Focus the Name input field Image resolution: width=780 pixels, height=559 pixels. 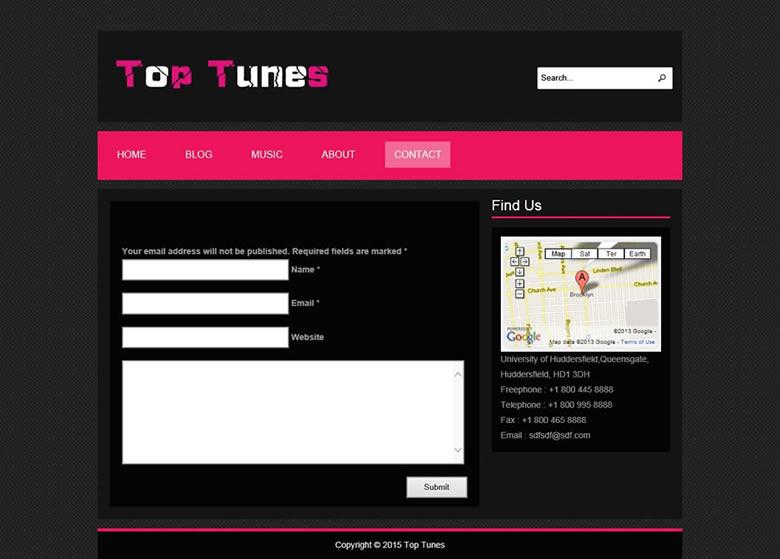point(205,270)
